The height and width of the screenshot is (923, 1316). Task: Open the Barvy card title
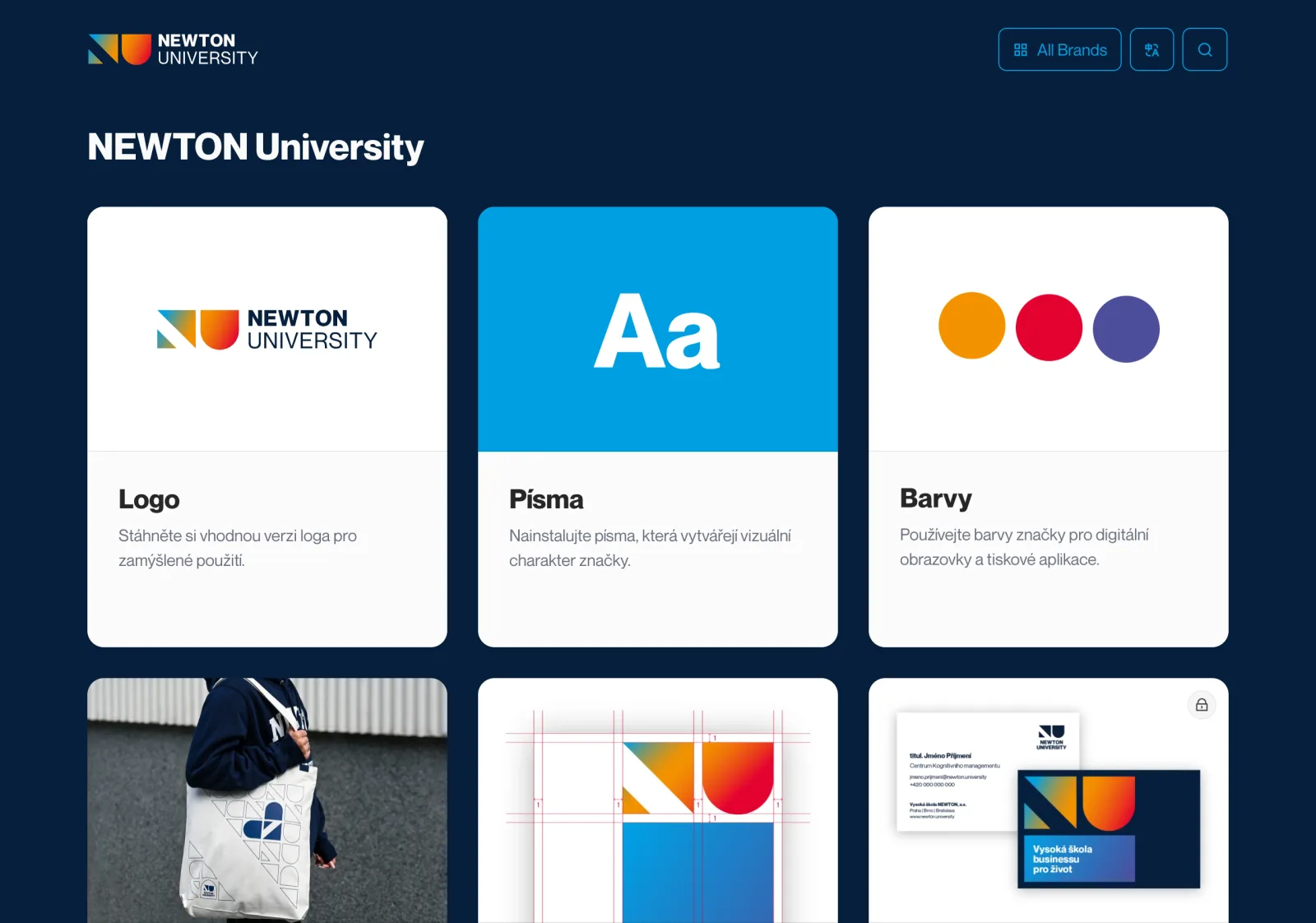(936, 499)
